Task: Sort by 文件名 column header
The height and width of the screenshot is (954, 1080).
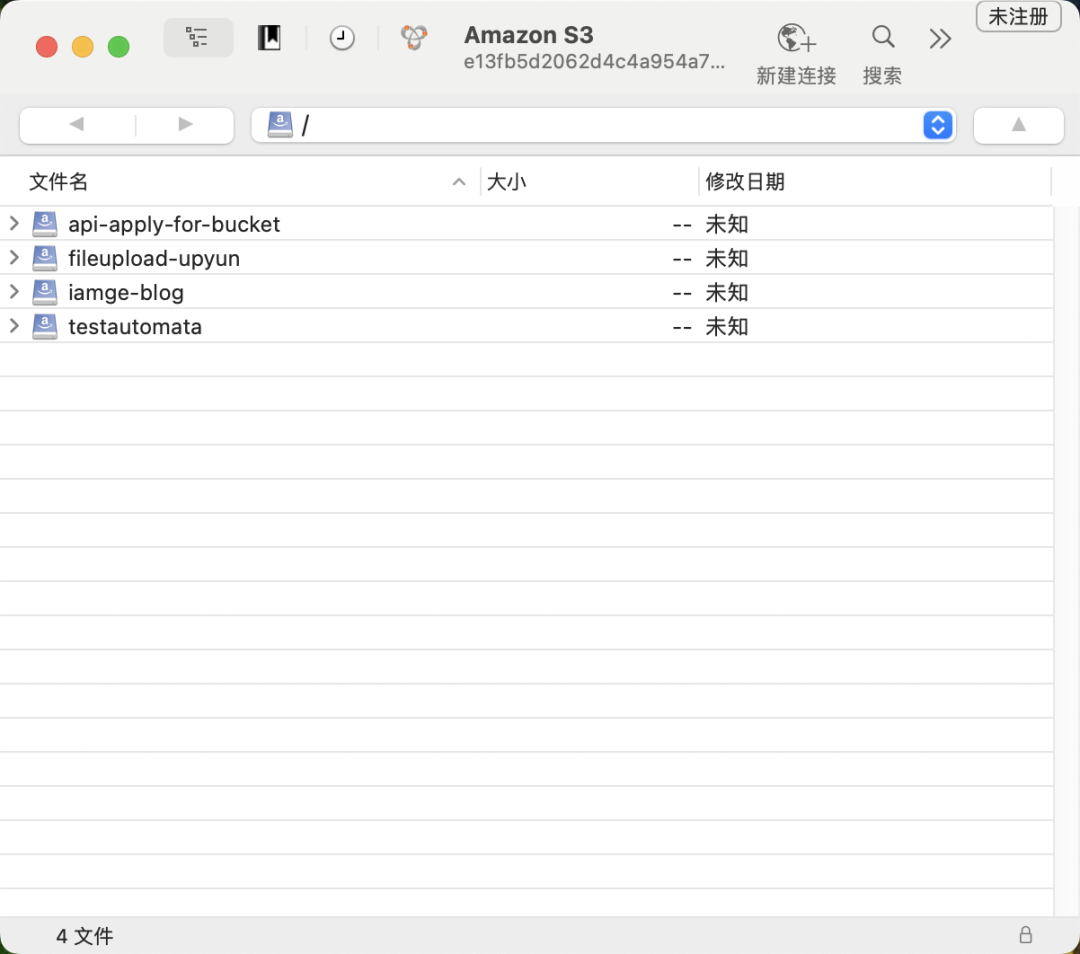Action: [59, 182]
